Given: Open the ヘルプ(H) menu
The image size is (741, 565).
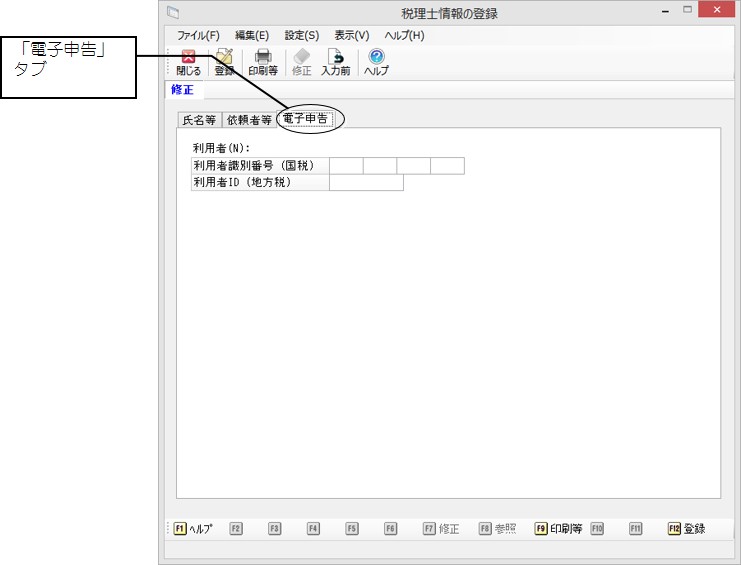Looking at the screenshot, I should coord(404,35).
